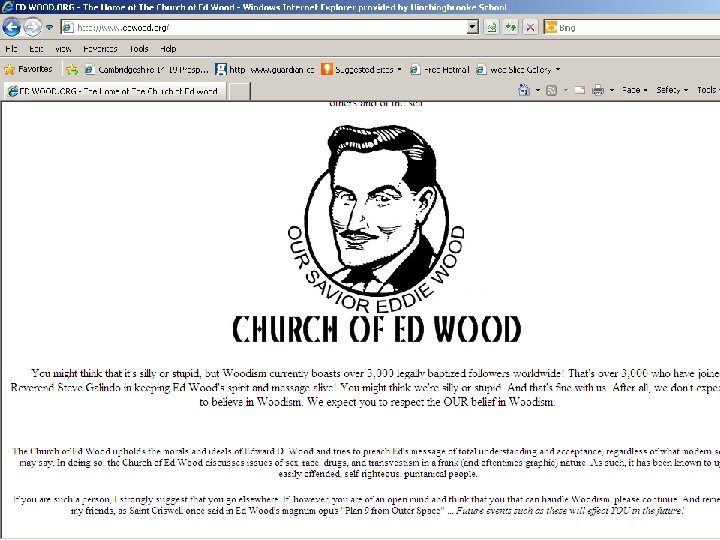Click the page icon in address bar
The width and height of the screenshot is (720, 540).
(68, 28)
